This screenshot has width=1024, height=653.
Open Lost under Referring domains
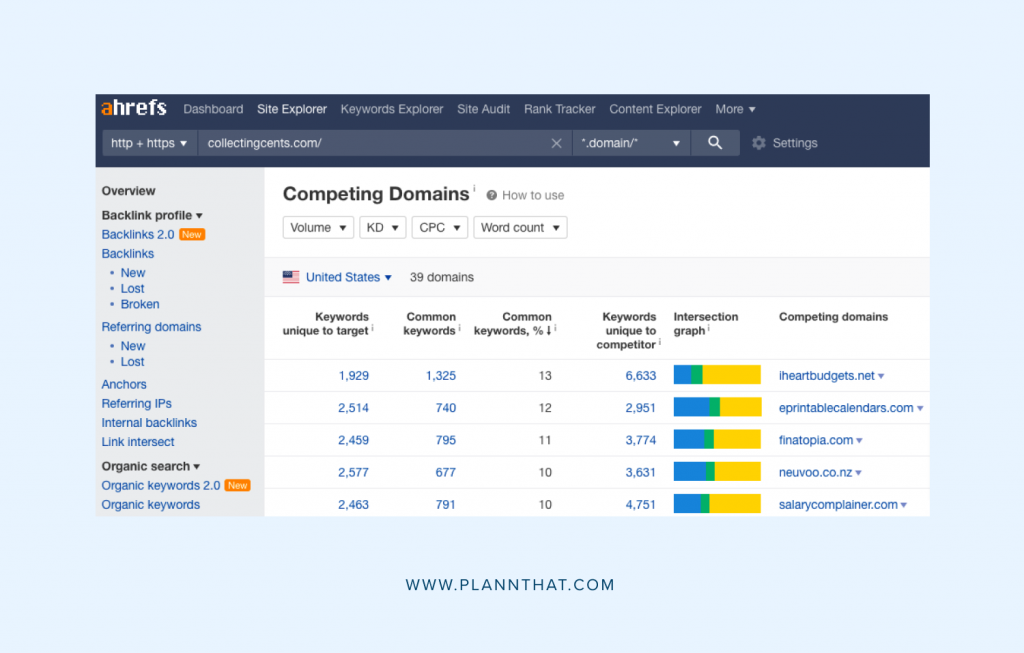point(133,362)
